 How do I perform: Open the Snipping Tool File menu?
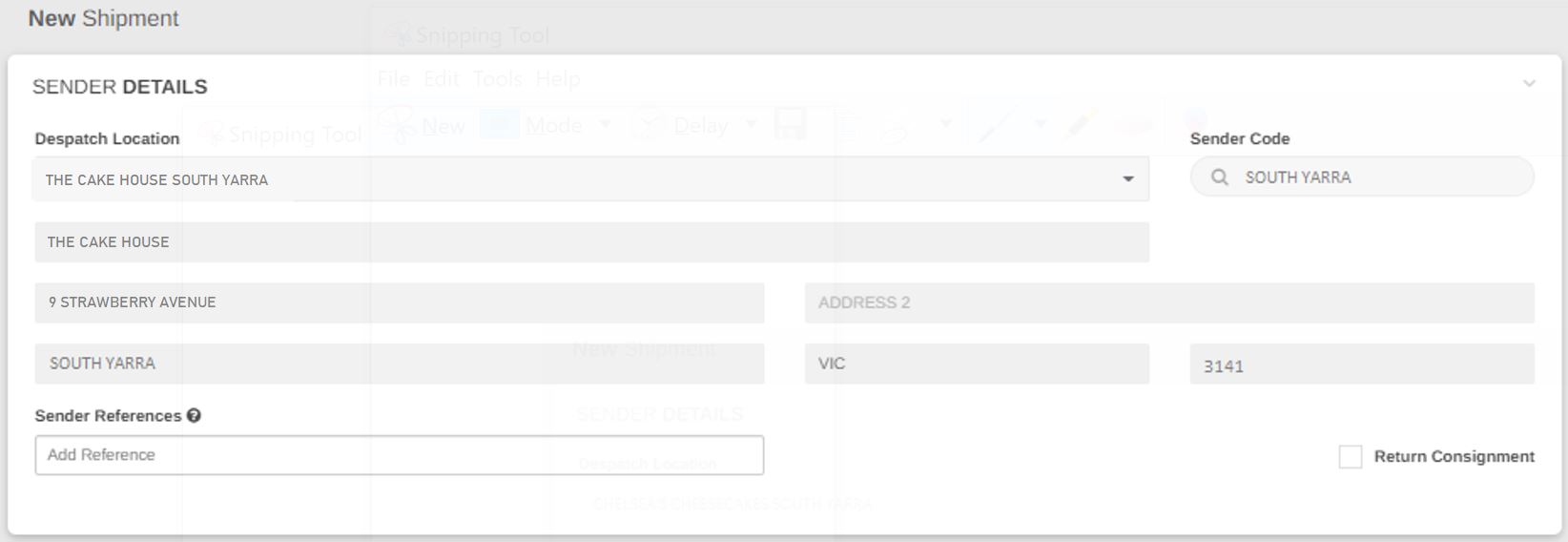click(393, 79)
